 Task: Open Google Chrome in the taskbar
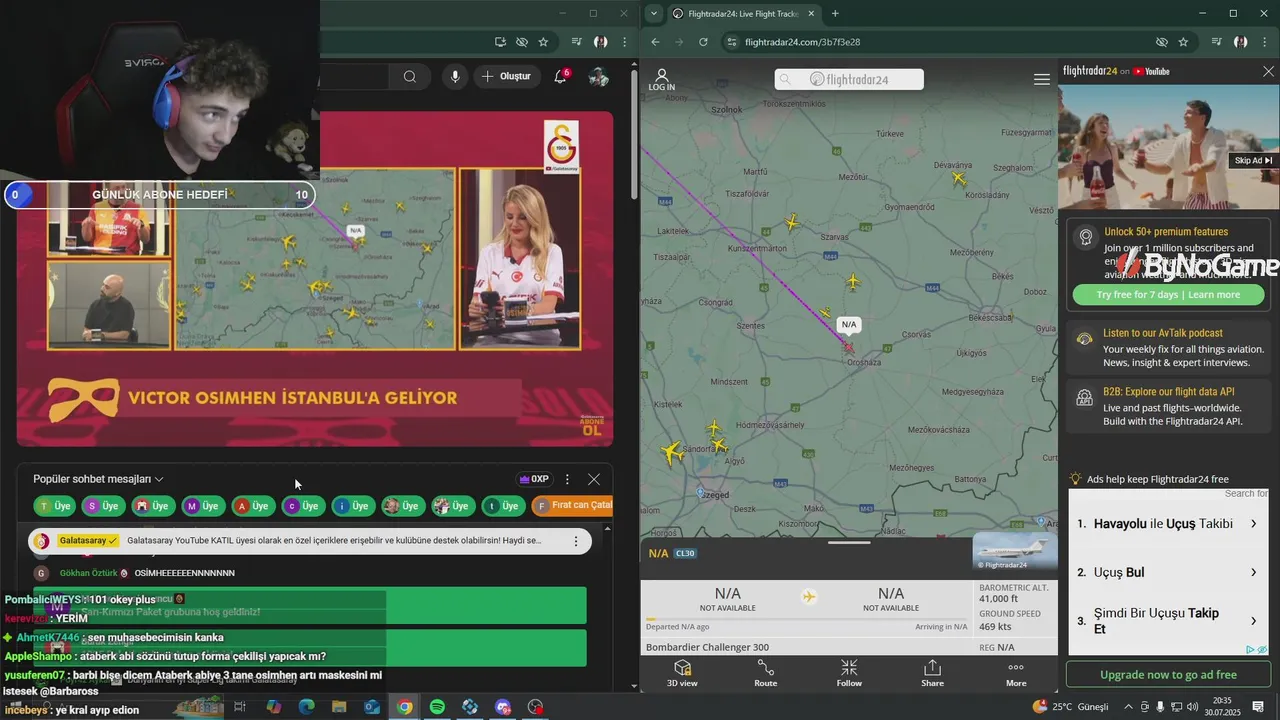404,707
